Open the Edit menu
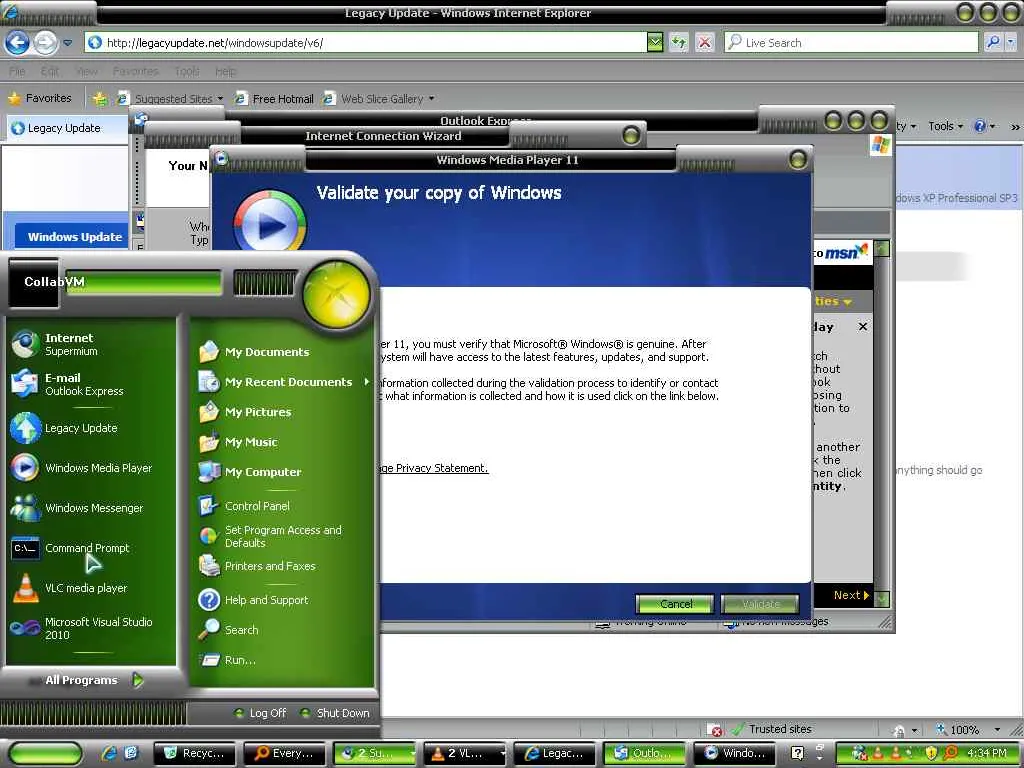This screenshot has height=768, width=1024. (x=50, y=71)
